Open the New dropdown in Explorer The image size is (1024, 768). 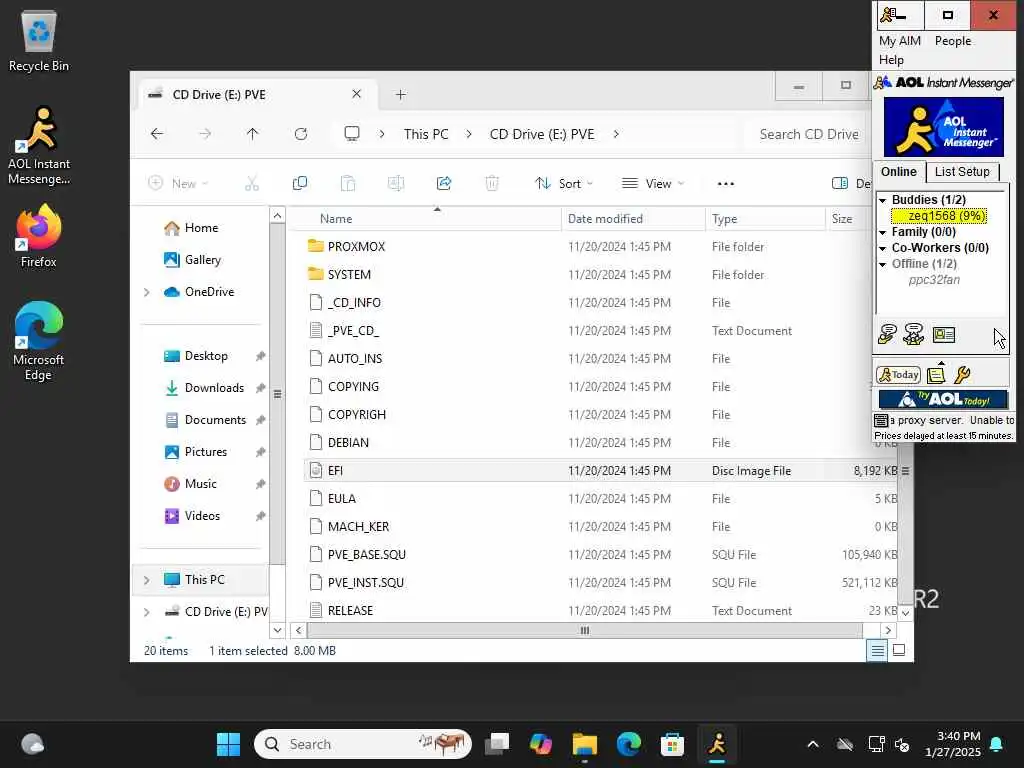coord(178,184)
